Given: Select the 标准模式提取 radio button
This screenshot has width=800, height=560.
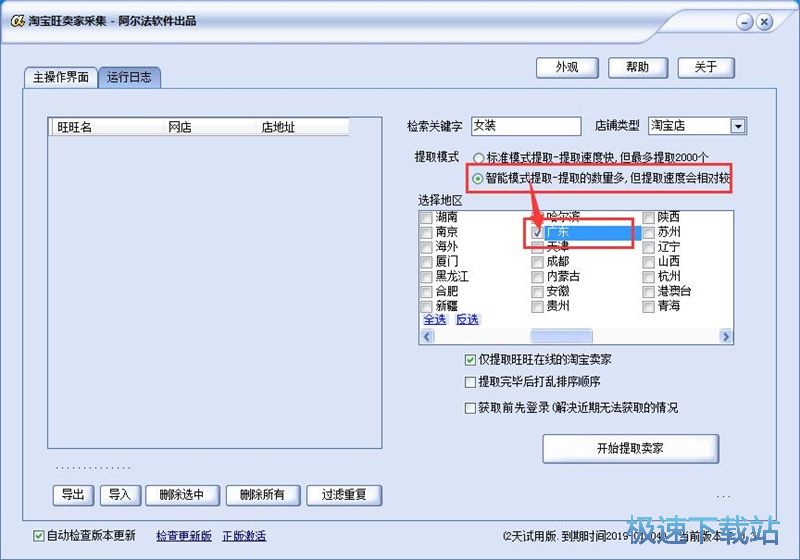Looking at the screenshot, I should 479,158.
